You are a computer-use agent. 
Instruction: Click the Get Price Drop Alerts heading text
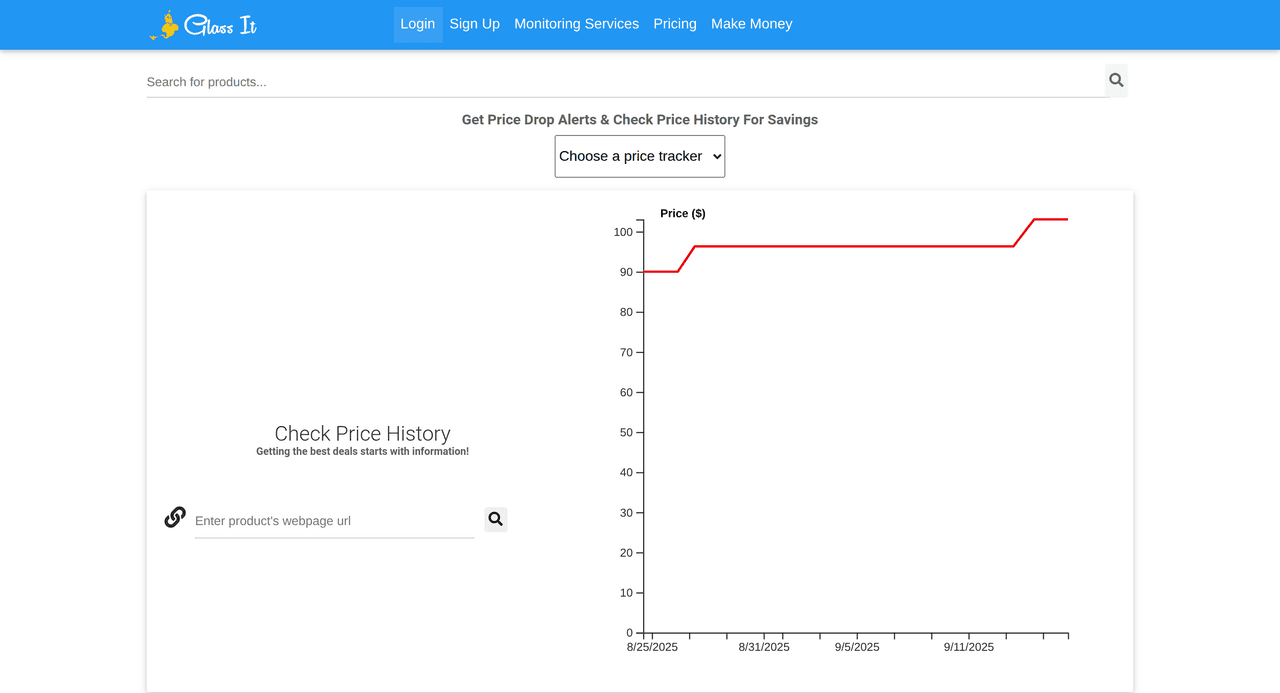(x=640, y=120)
